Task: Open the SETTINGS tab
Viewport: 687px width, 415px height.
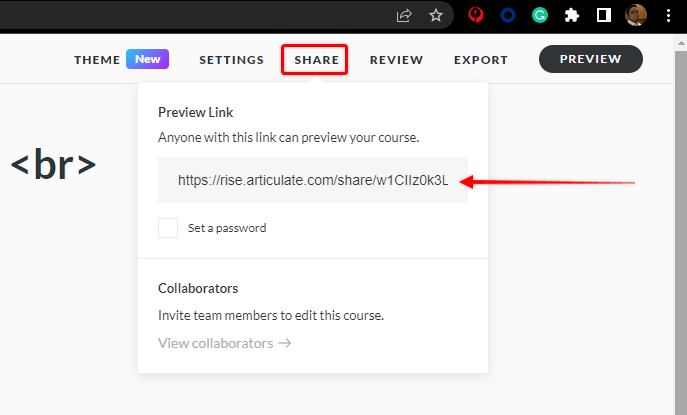Action: [231, 60]
